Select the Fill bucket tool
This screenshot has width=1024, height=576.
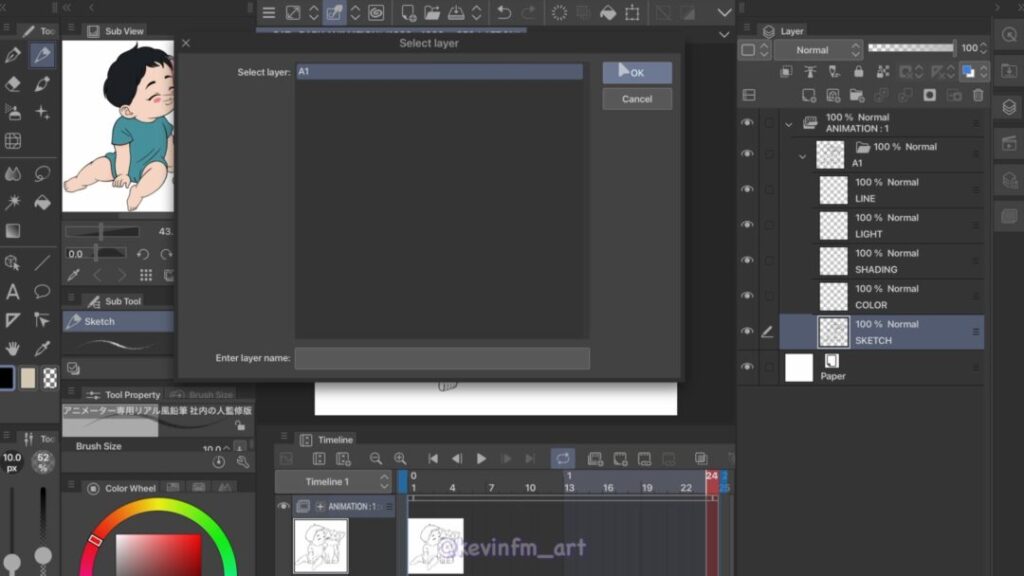point(42,202)
